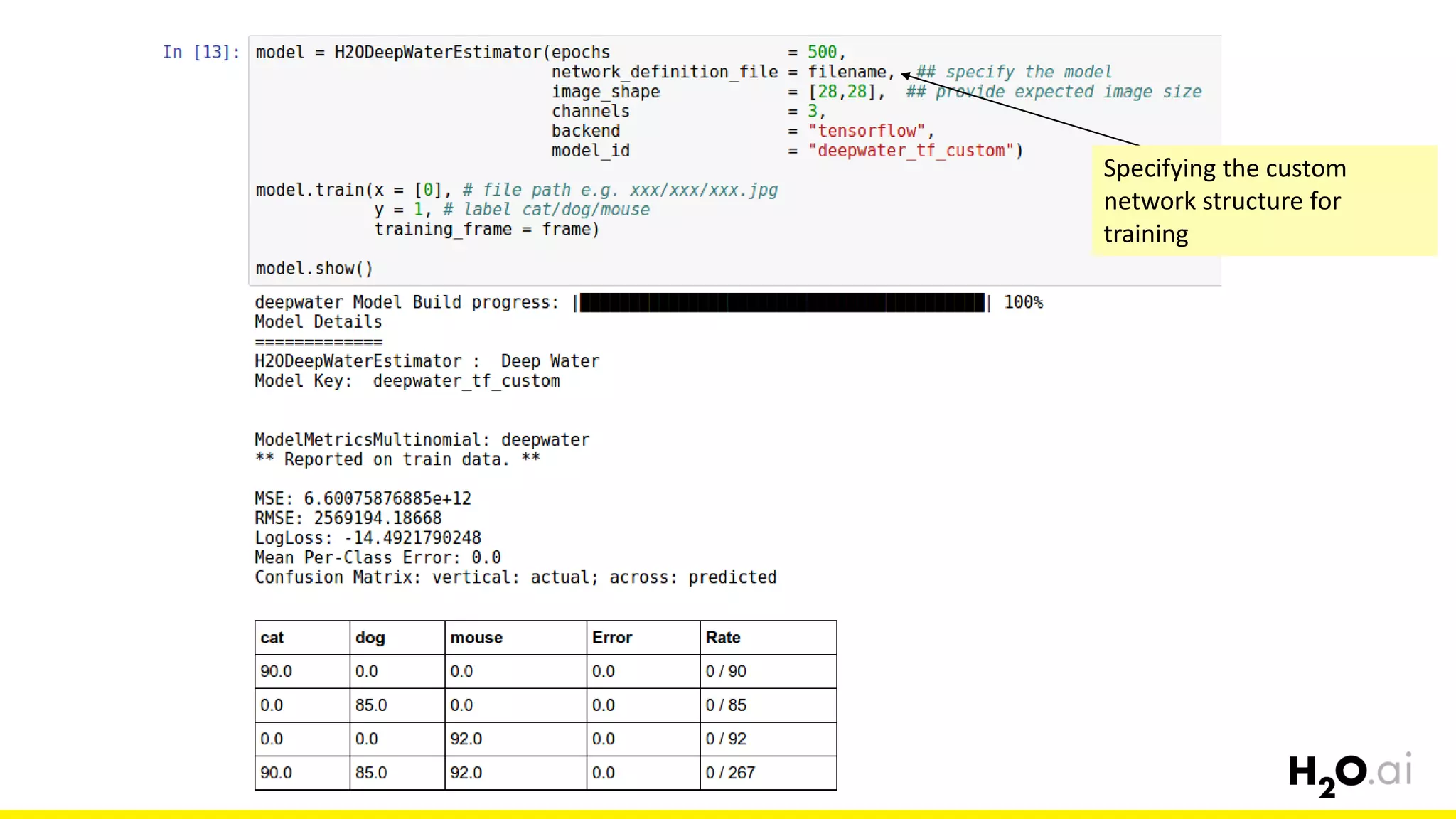This screenshot has height=819, width=1456.
Task: Click the "tensorflow" backend string
Action: (x=866, y=131)
